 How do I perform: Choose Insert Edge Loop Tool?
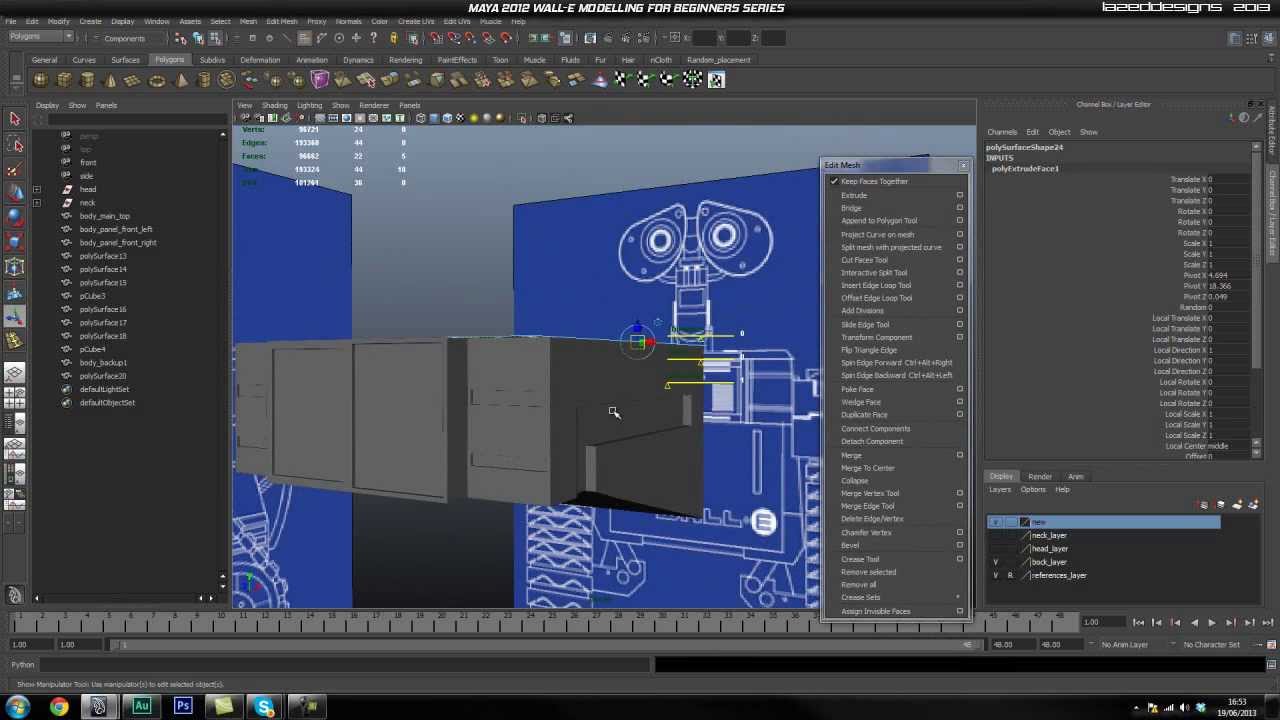point(876,285)
